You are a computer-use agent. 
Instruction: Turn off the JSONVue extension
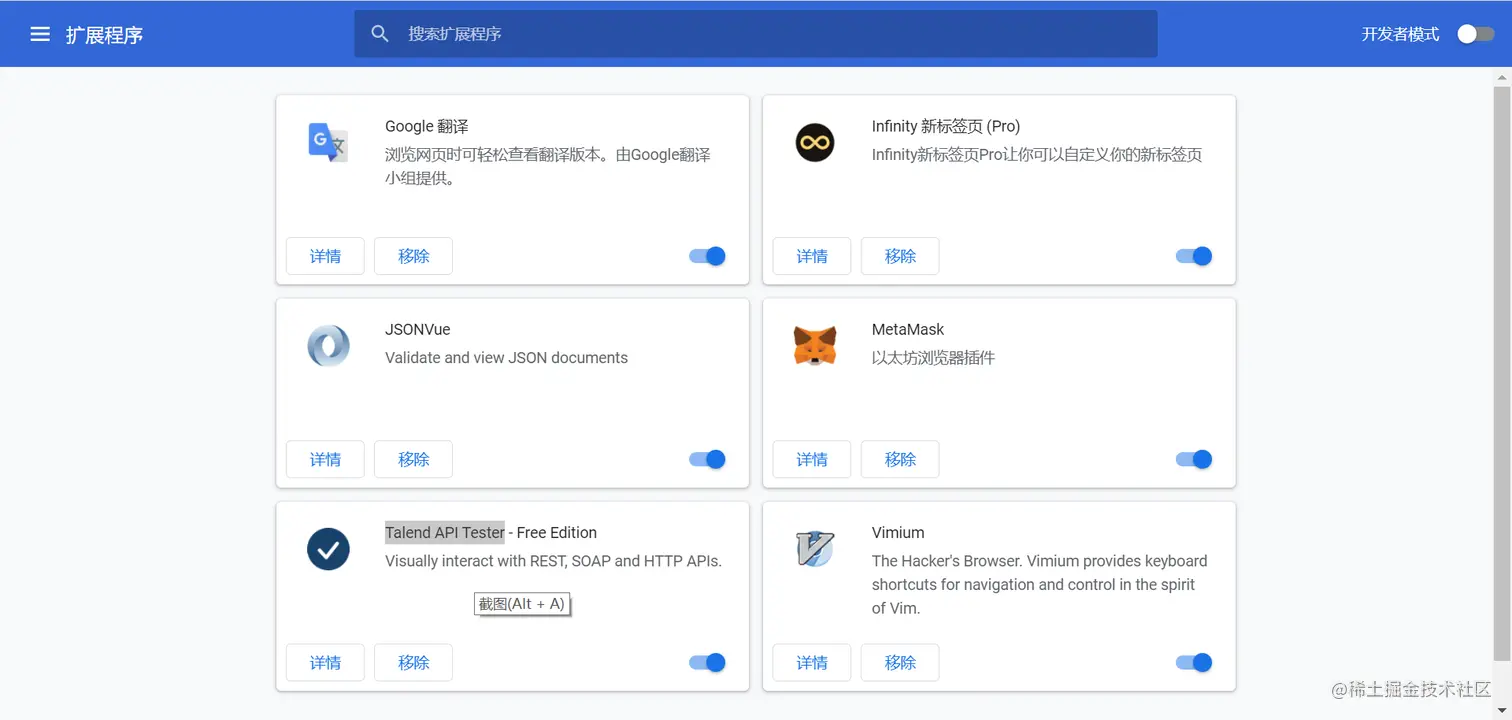click(x=707, y=459)
